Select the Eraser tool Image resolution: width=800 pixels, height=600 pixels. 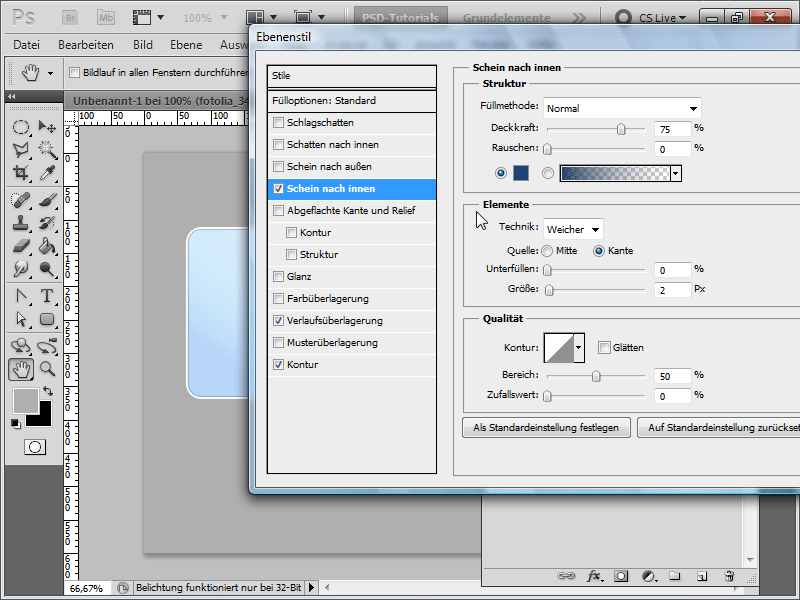pos(20,246)
